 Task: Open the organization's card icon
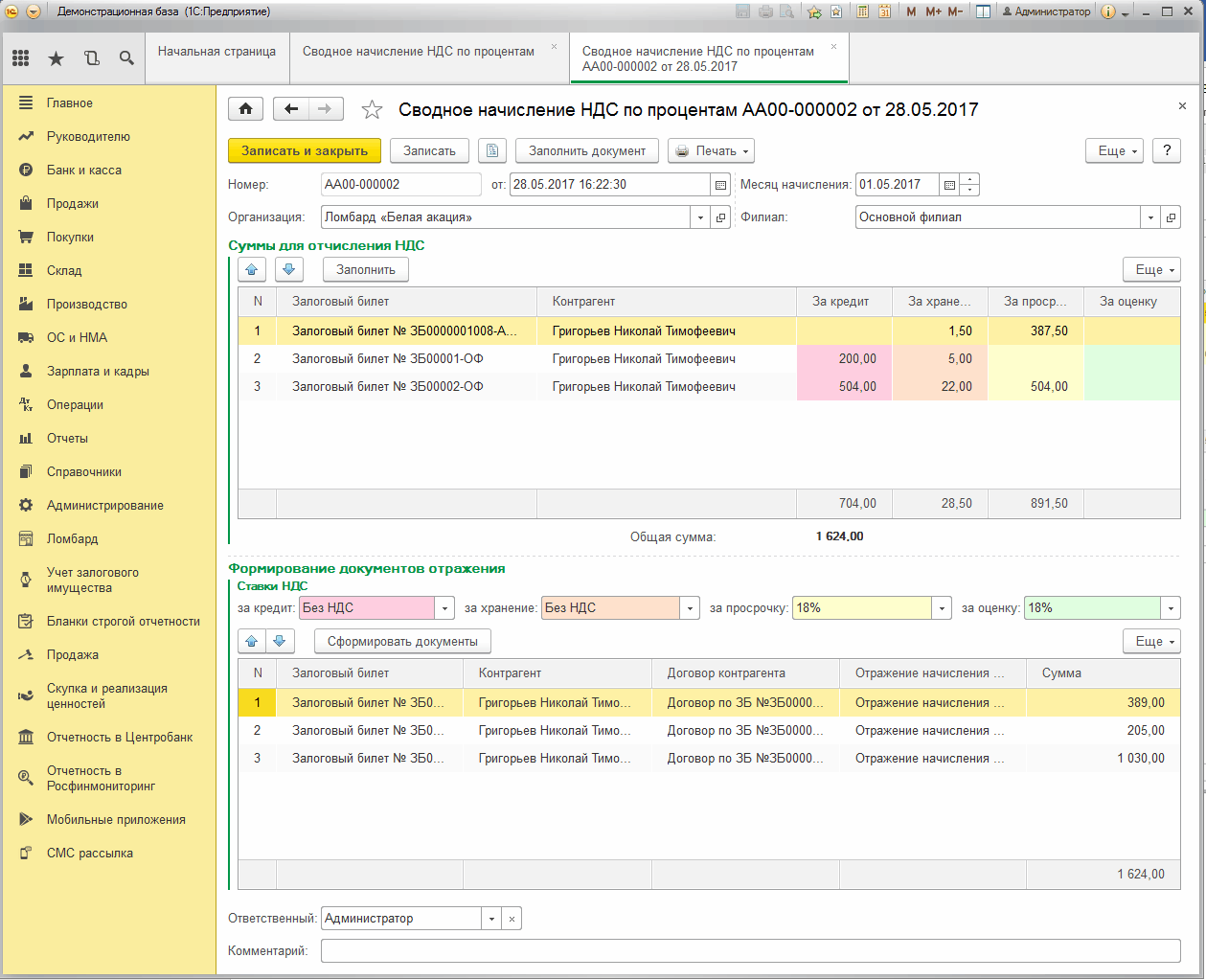tap(721, 217)
